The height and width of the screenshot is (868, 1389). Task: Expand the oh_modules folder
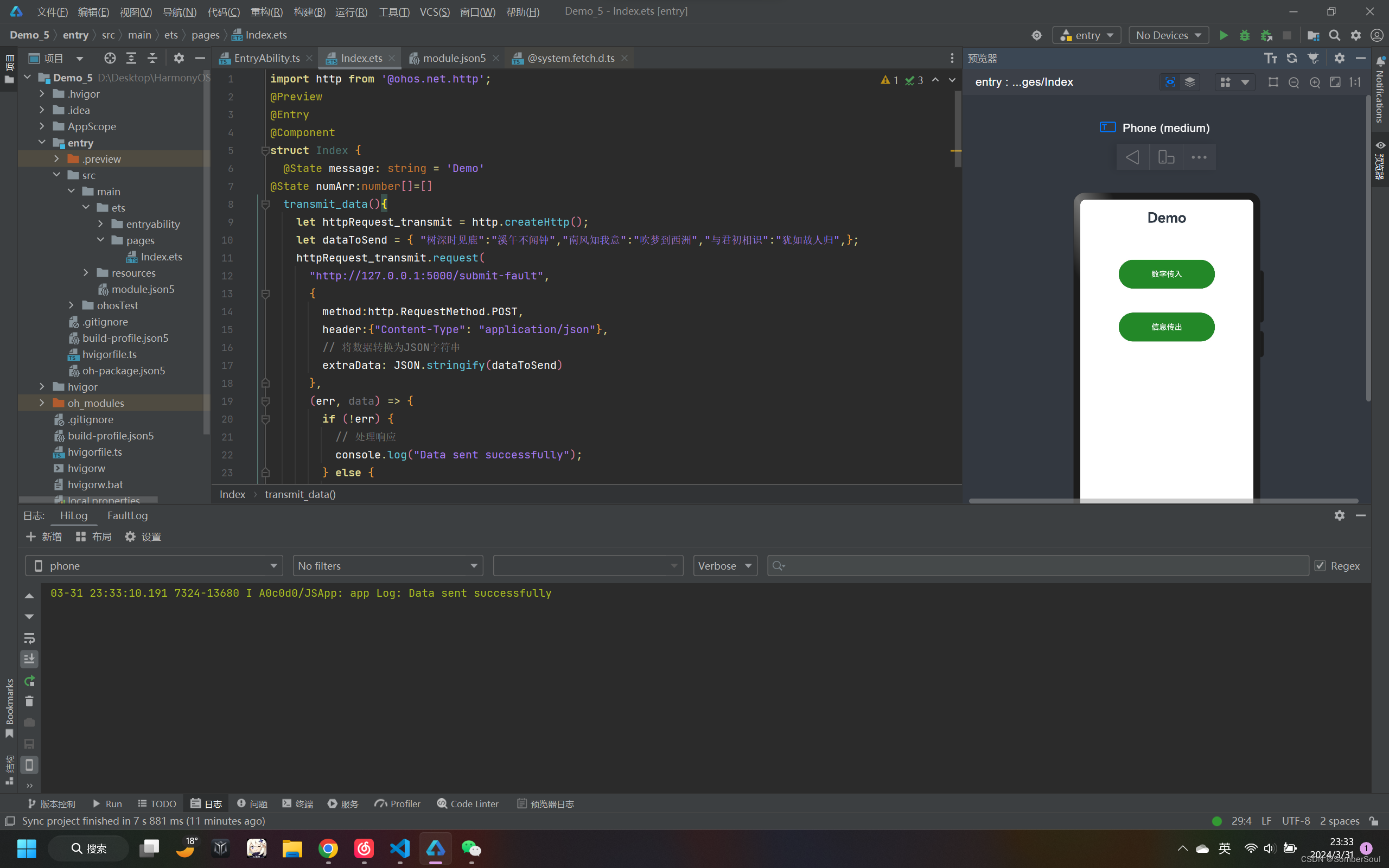[x=42, y=403]
